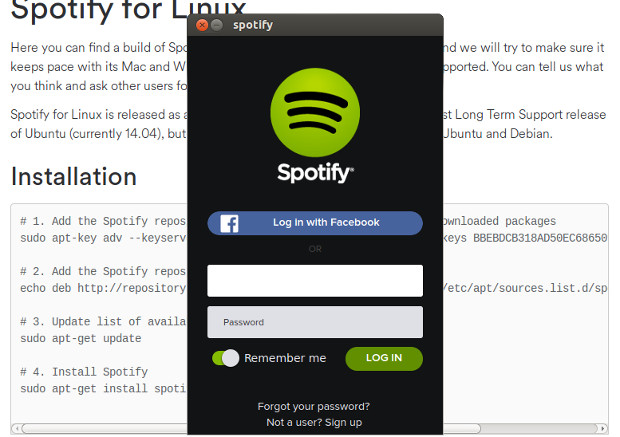Click the Spotify logo circle icon
Viewport: 620px width, 437px height.
coord(315,113)
